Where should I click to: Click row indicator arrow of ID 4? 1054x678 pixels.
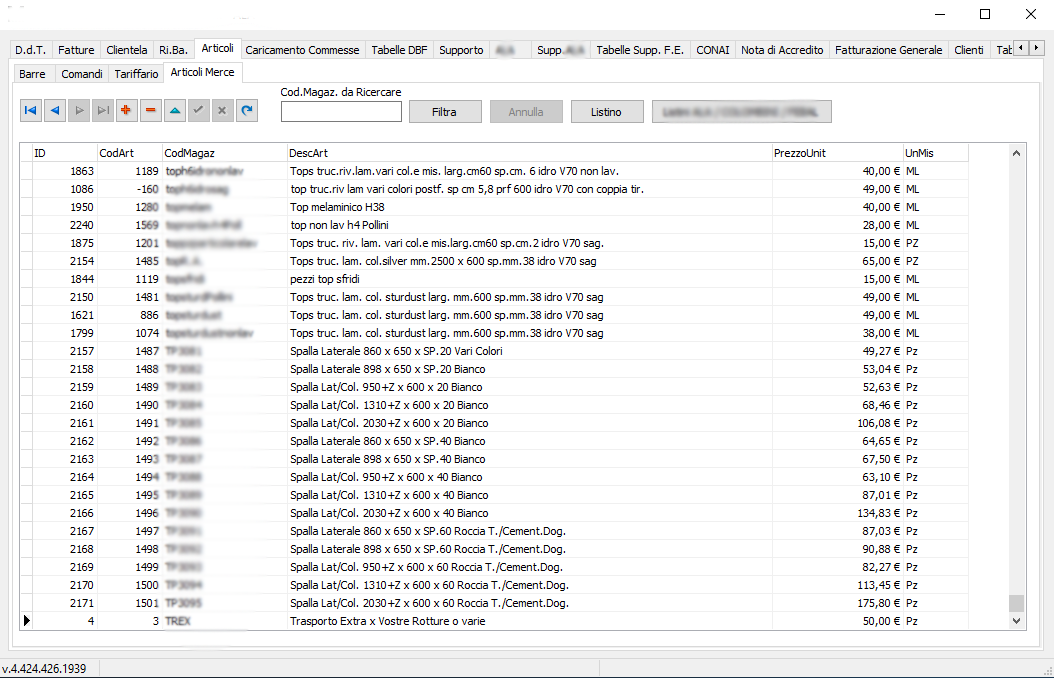pos(26,620)
